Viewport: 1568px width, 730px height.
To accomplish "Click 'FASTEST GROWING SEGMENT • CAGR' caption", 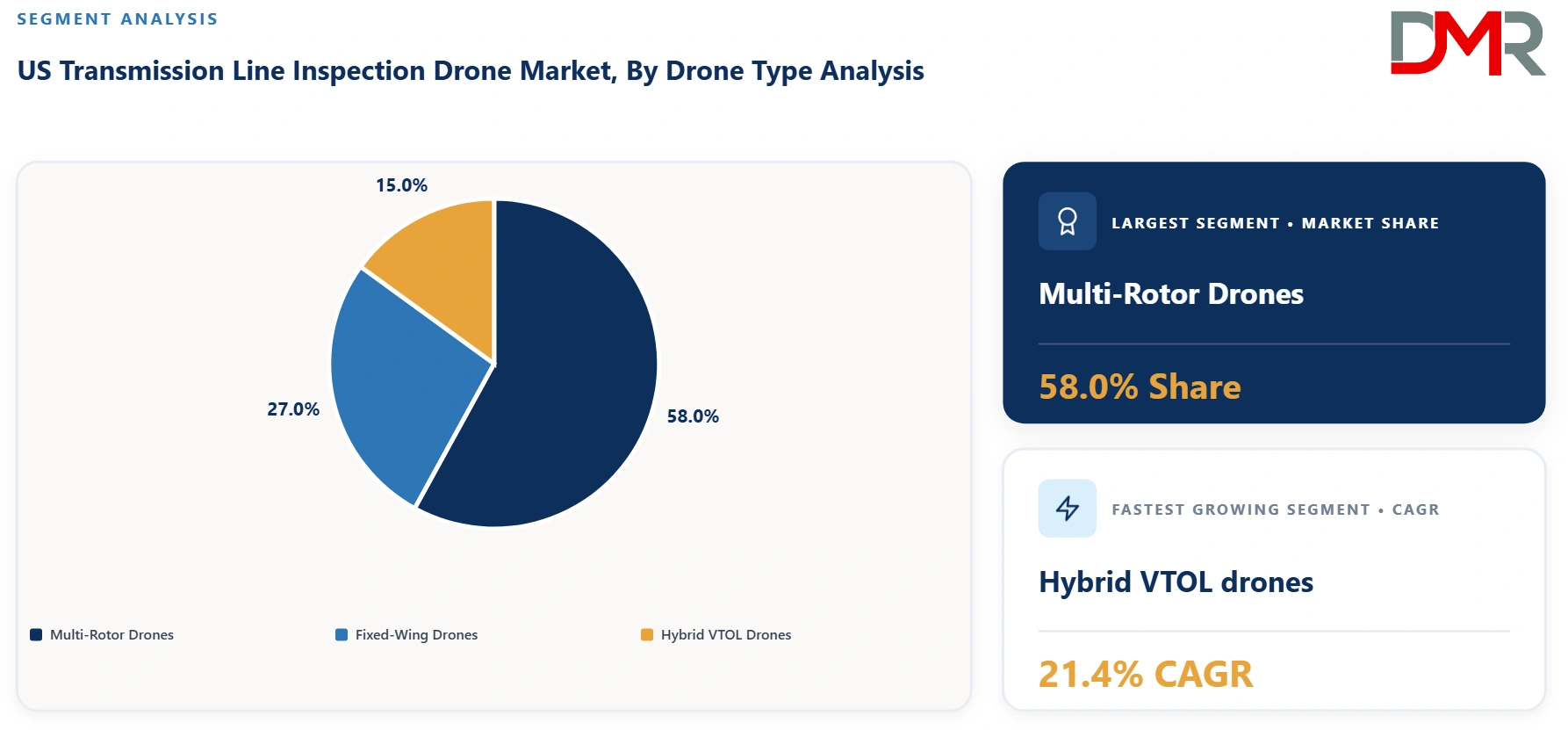I will (1276, 510).
